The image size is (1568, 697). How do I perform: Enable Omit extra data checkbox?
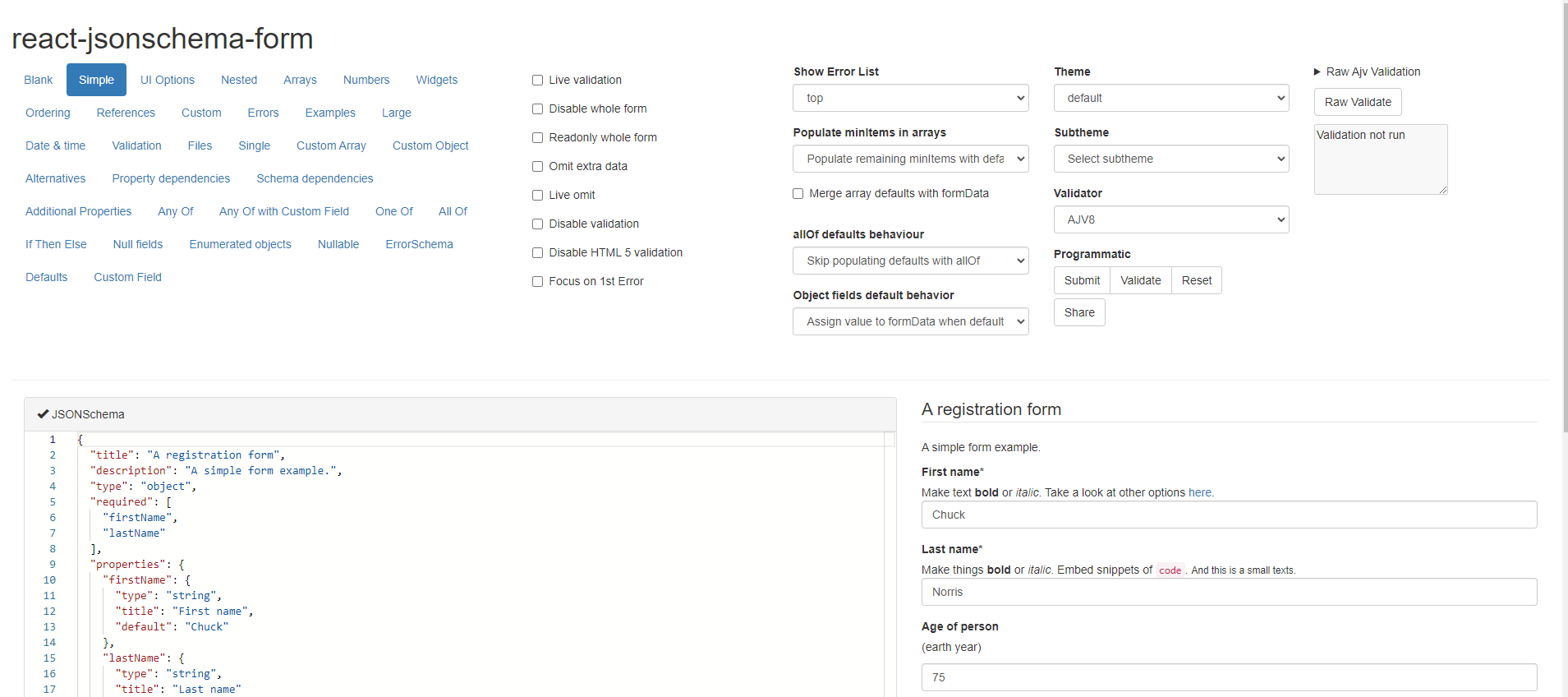tap(537, 166)
